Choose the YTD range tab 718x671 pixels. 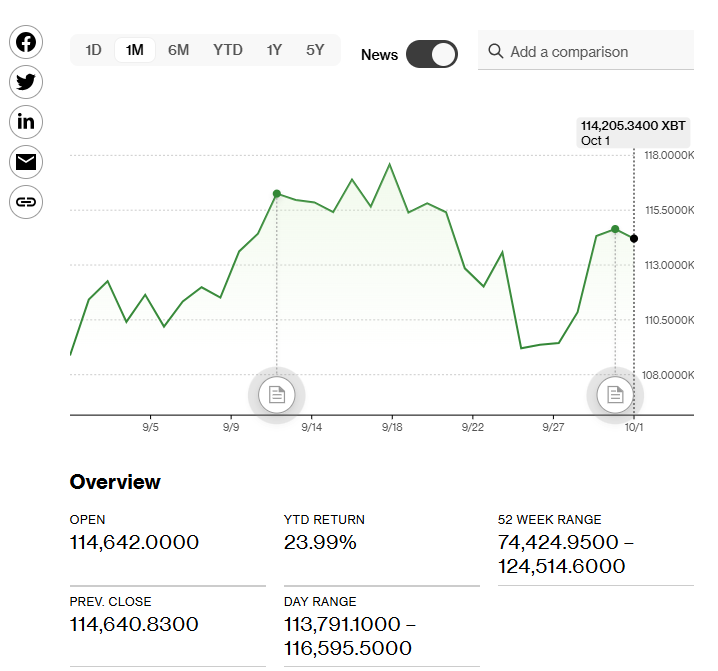227,50
